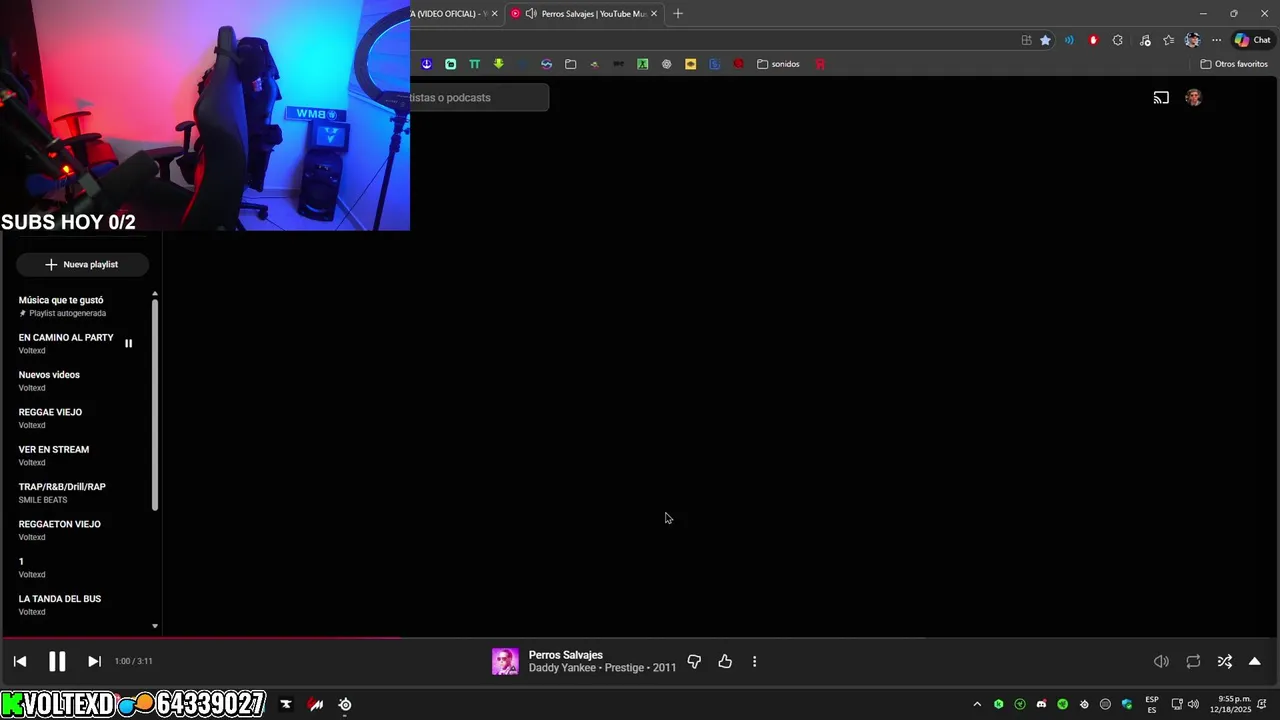Click the playlist sidebar scrollbar thumb
This screenshot has height=720, width=1280.
(x=155, y=404)
